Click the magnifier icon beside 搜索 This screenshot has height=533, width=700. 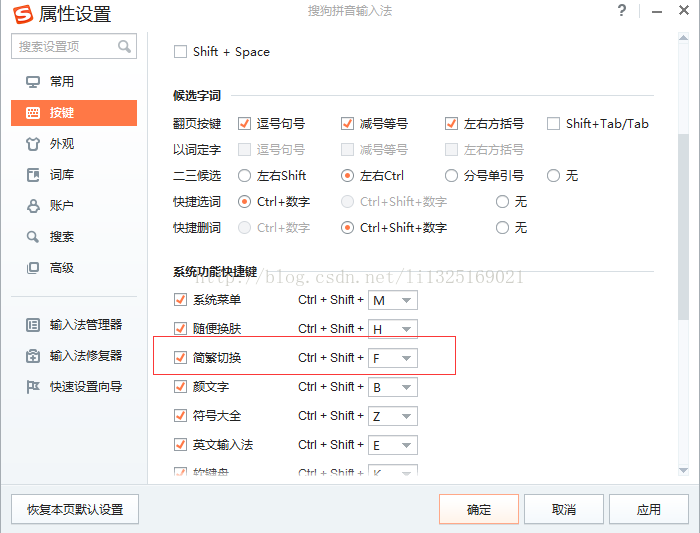tap(33, 237)
